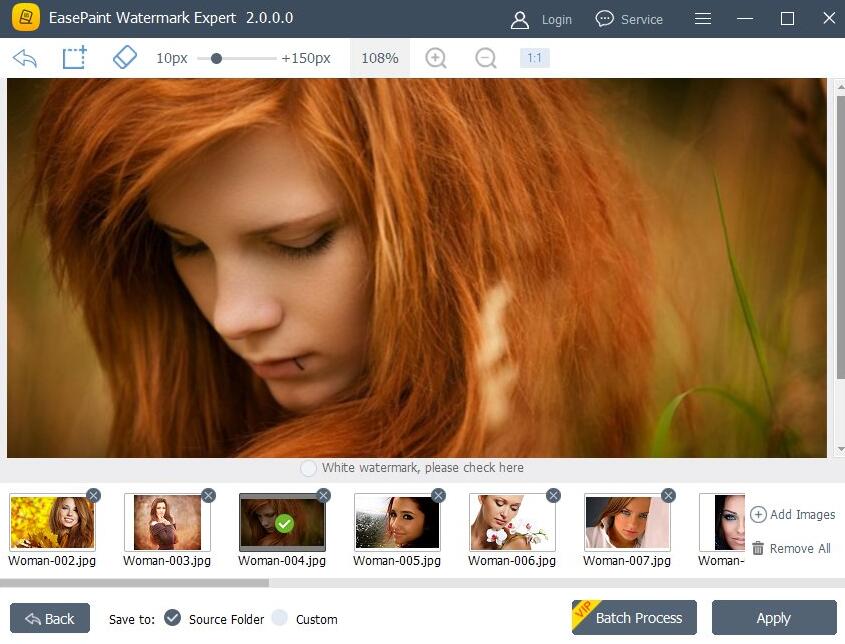Apply watermark removal to image
Viewport: 845px width, 644px height.
(x=774, y=618)
